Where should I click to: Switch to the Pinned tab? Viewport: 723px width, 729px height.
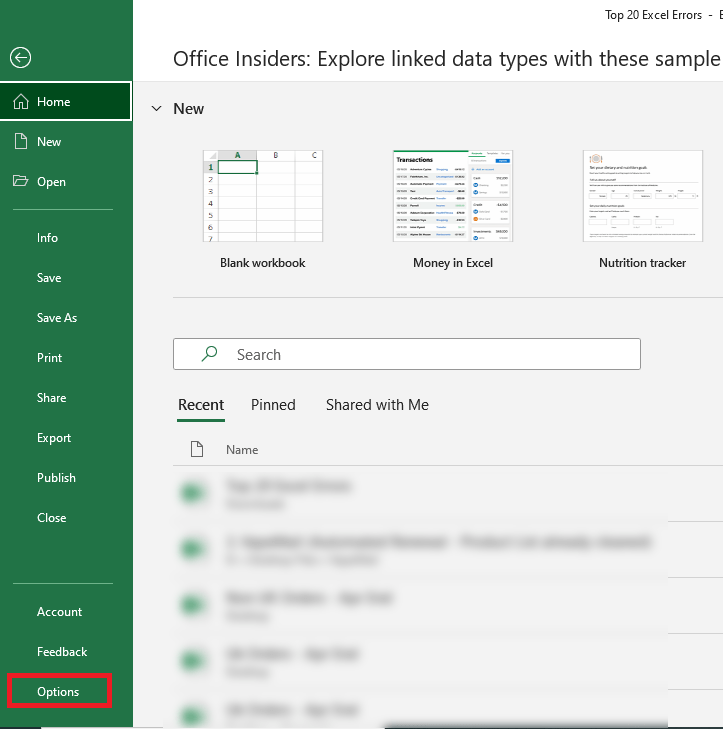[x=273, y=405]
